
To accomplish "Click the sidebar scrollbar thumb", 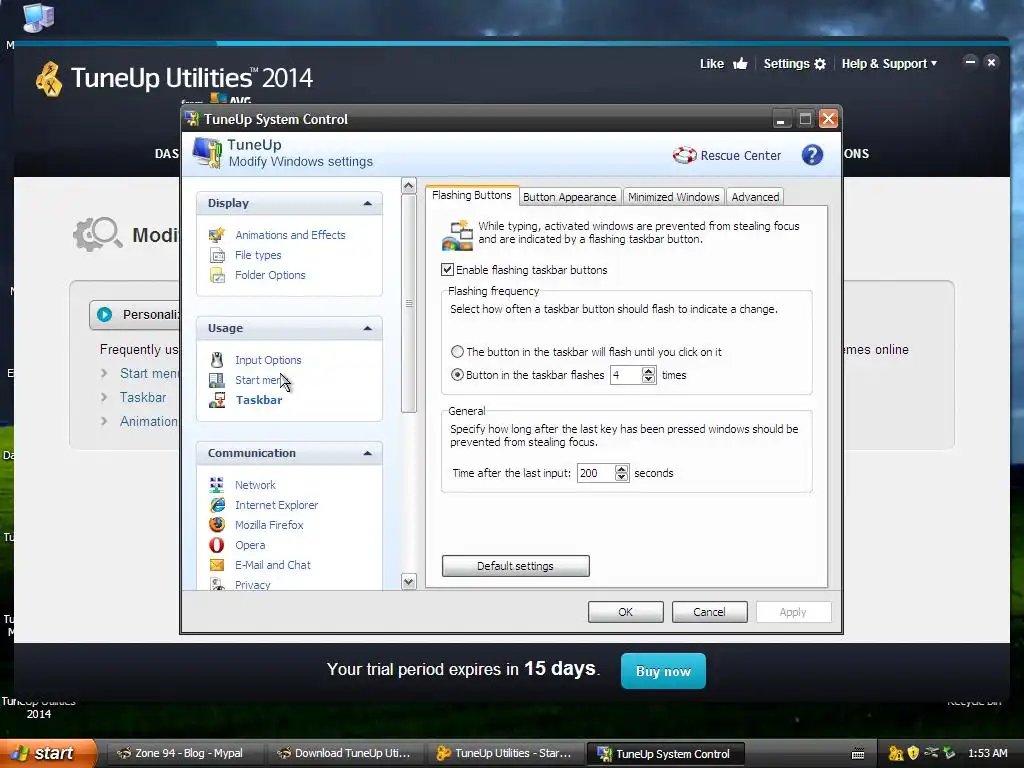I will coord(409,304).
